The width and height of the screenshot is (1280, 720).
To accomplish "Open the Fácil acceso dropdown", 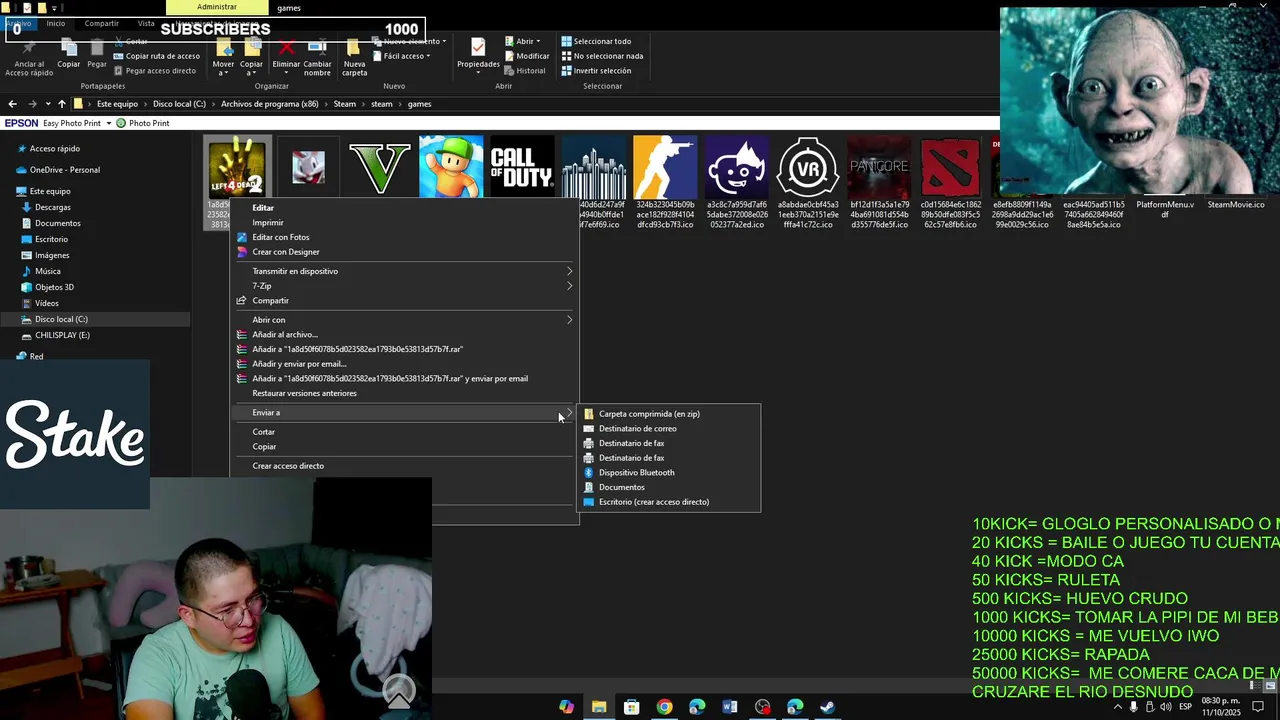I will (400, 56).
